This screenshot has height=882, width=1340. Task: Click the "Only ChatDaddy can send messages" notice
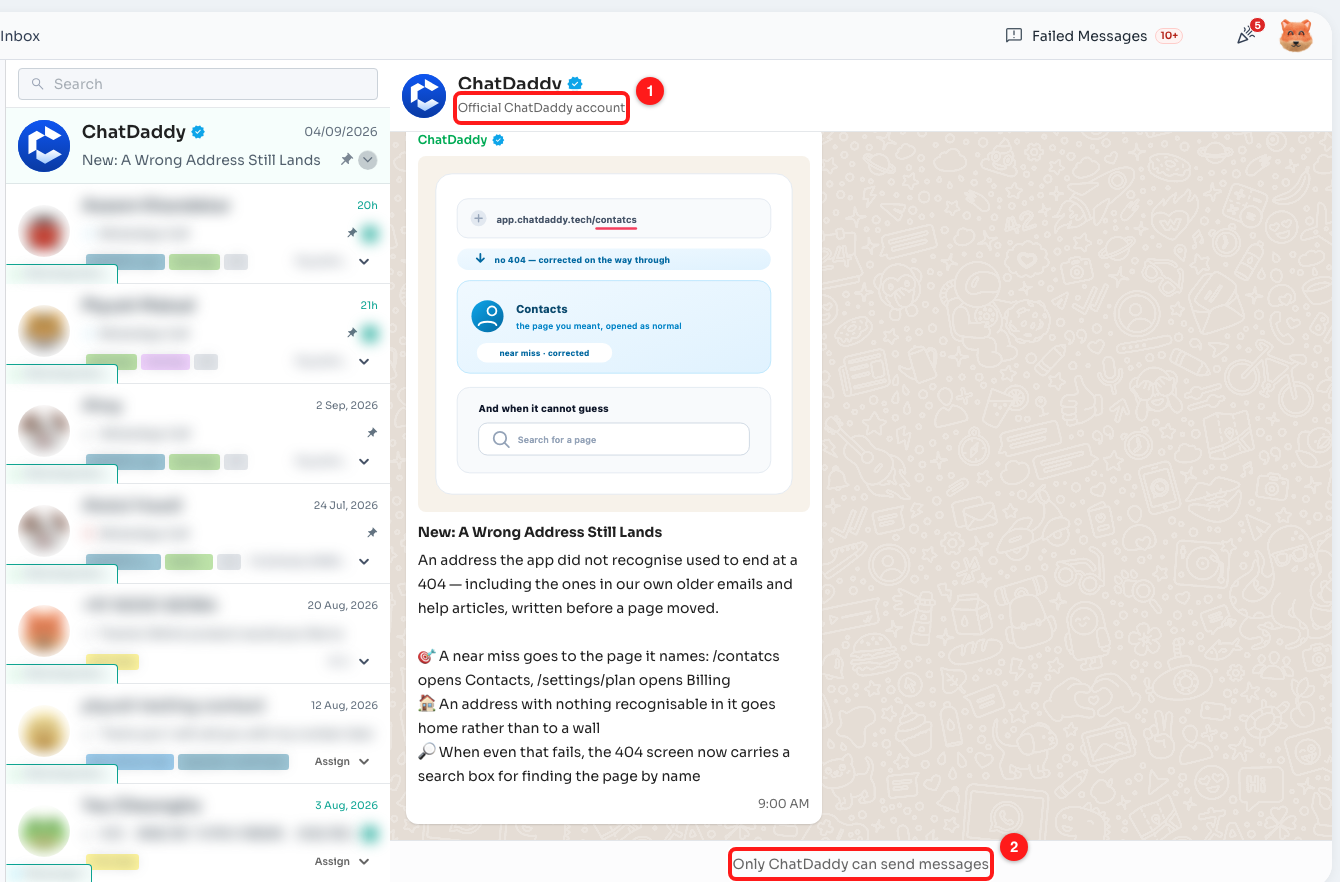pos(861,864)
